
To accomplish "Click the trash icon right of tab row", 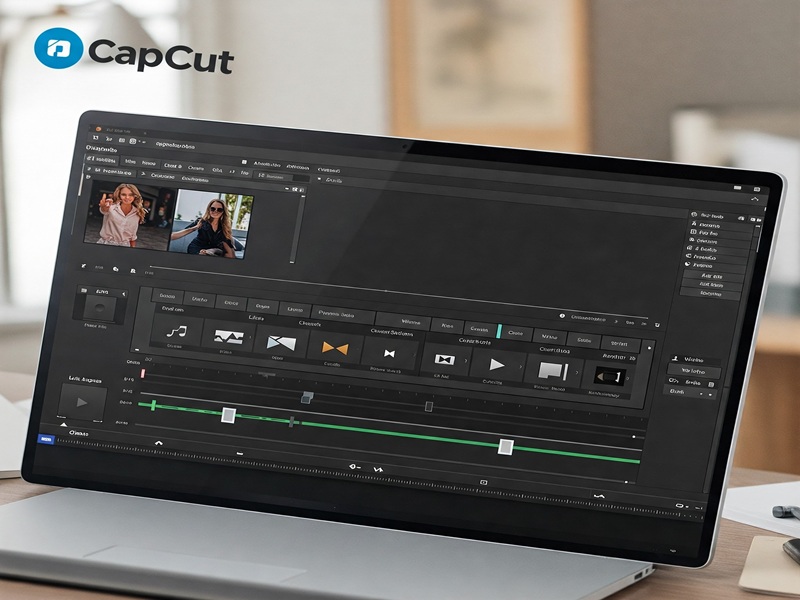I will [657, 324].
